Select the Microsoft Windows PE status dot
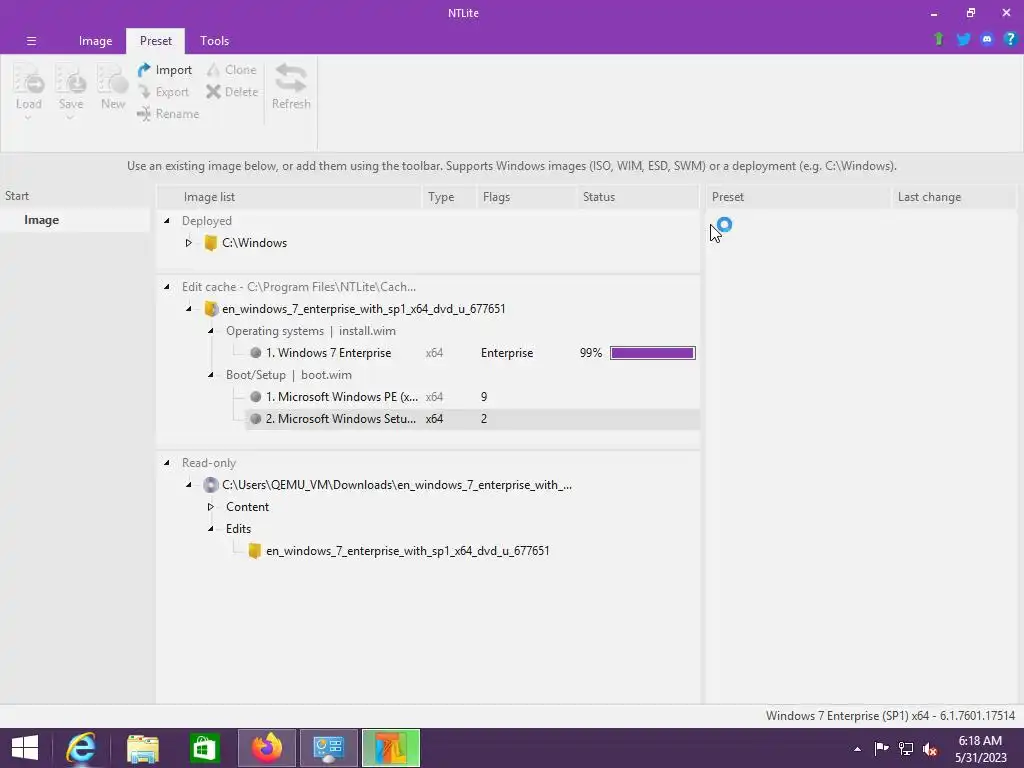Viewport: 1024px width, 768px height. [x=255, y=396]
